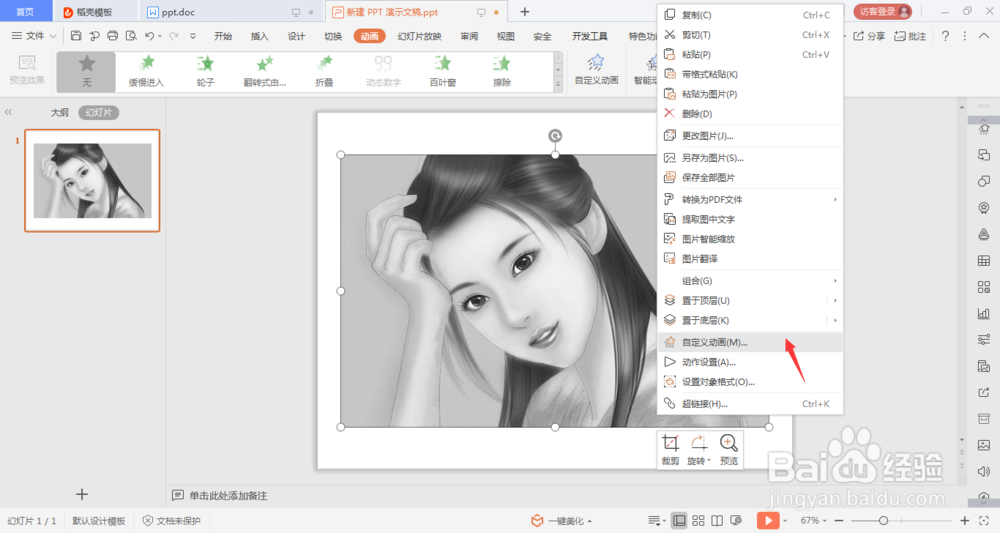The image size is (1000, 533).
Task: Select the 百叶窗 animation effect
Action: 443,71
